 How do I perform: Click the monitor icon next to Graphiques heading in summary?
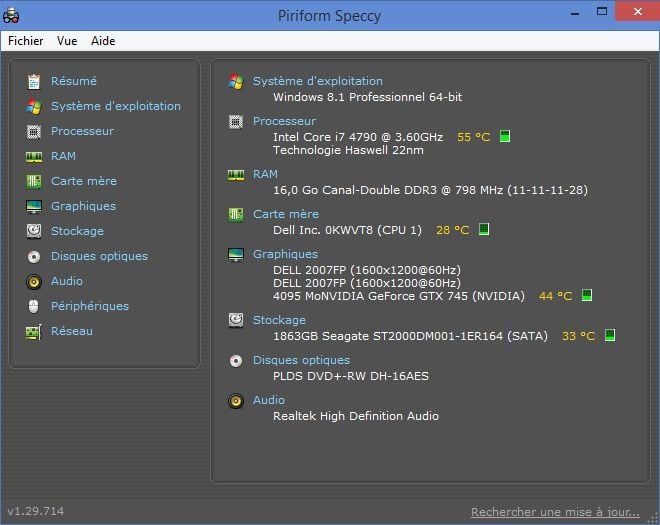[x=236, y=255]
